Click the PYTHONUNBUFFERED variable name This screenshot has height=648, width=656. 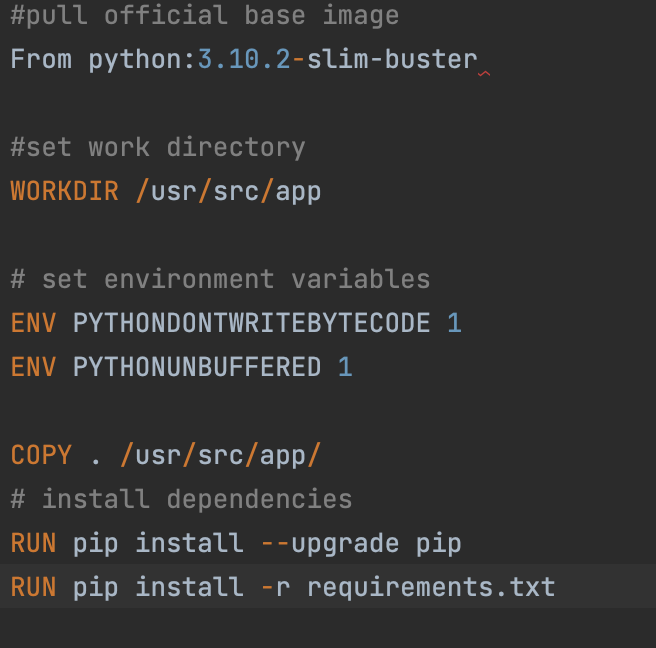197,367
